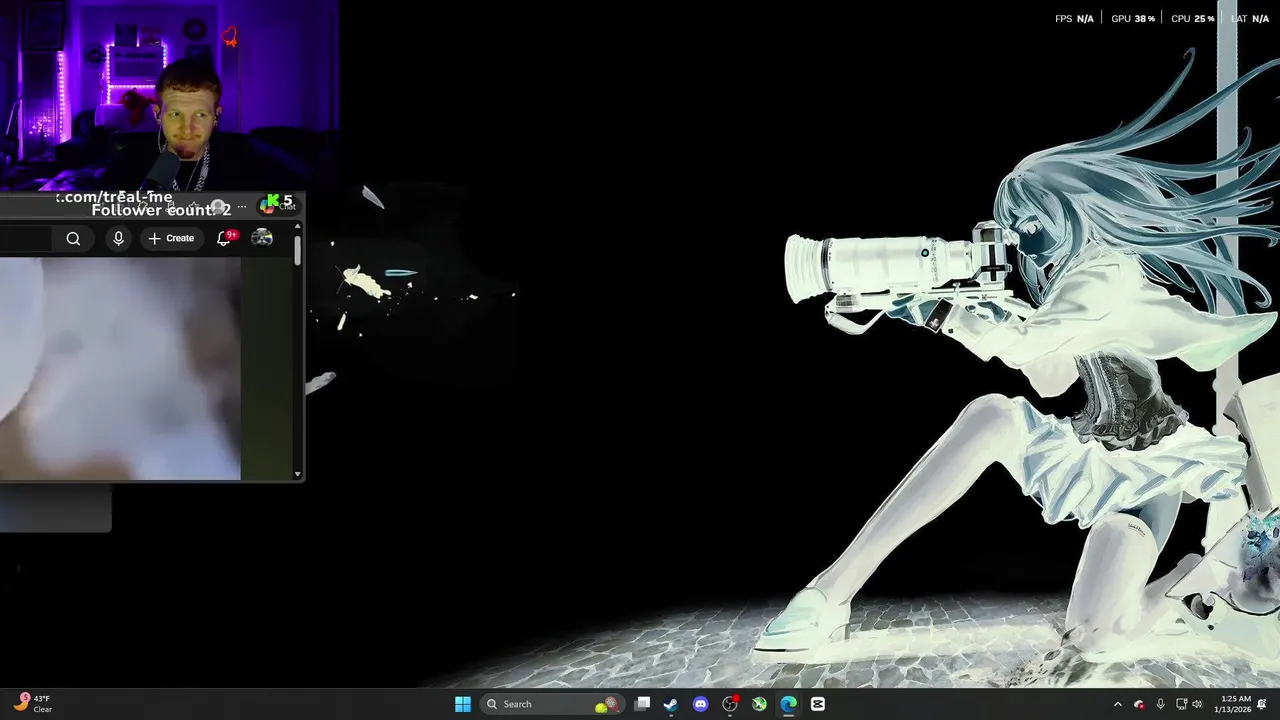This screenshot has height=720, width=1280.
Task: Open Task View from the taskbar
Action: 642,704
